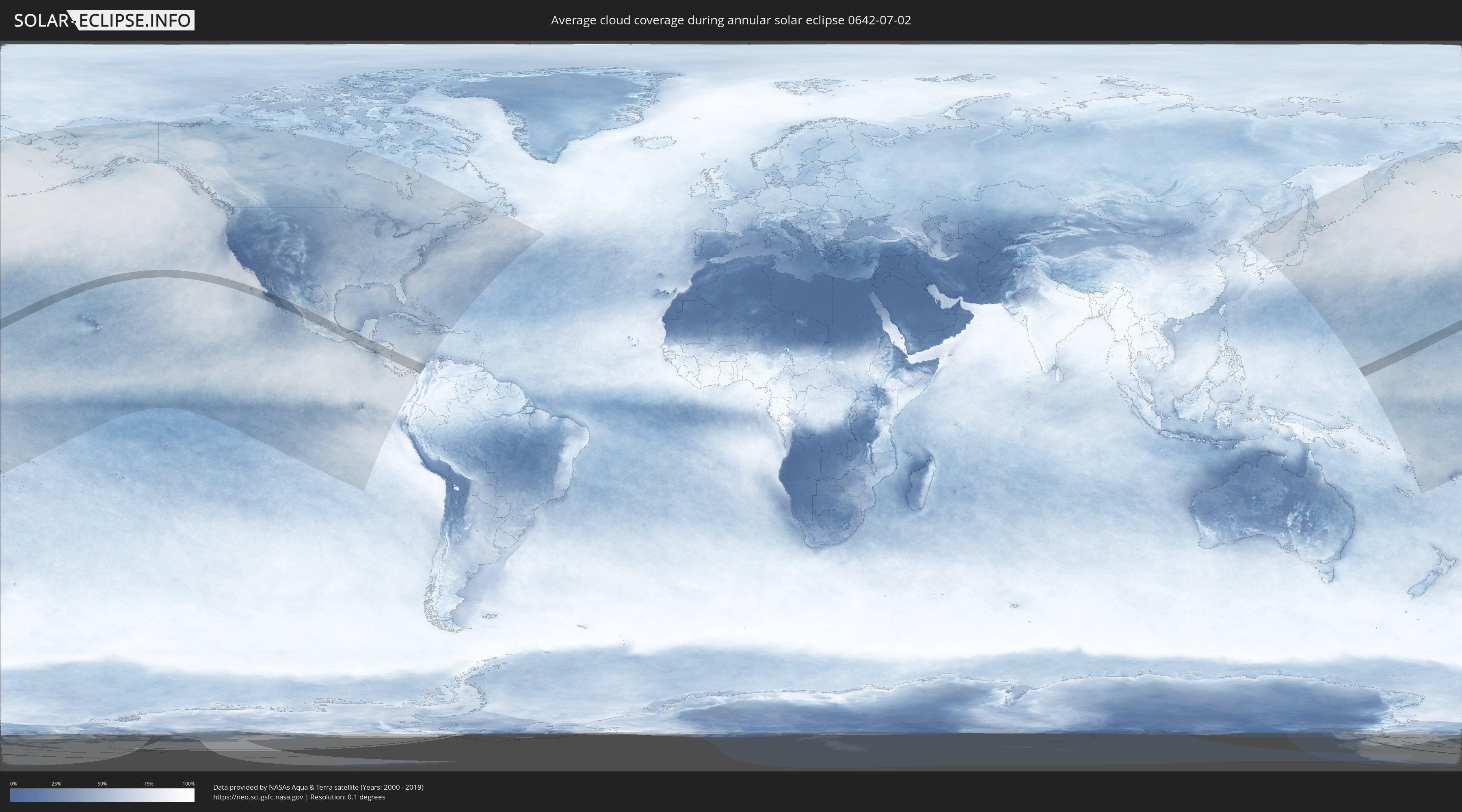Click the 100% legend label
Viewport: 1462px width, 812px height.
(x=188, y=784)
